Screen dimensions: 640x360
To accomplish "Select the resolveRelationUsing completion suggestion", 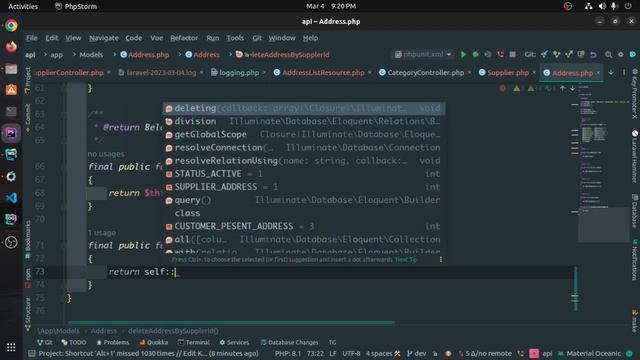I will tap(304, 160).
